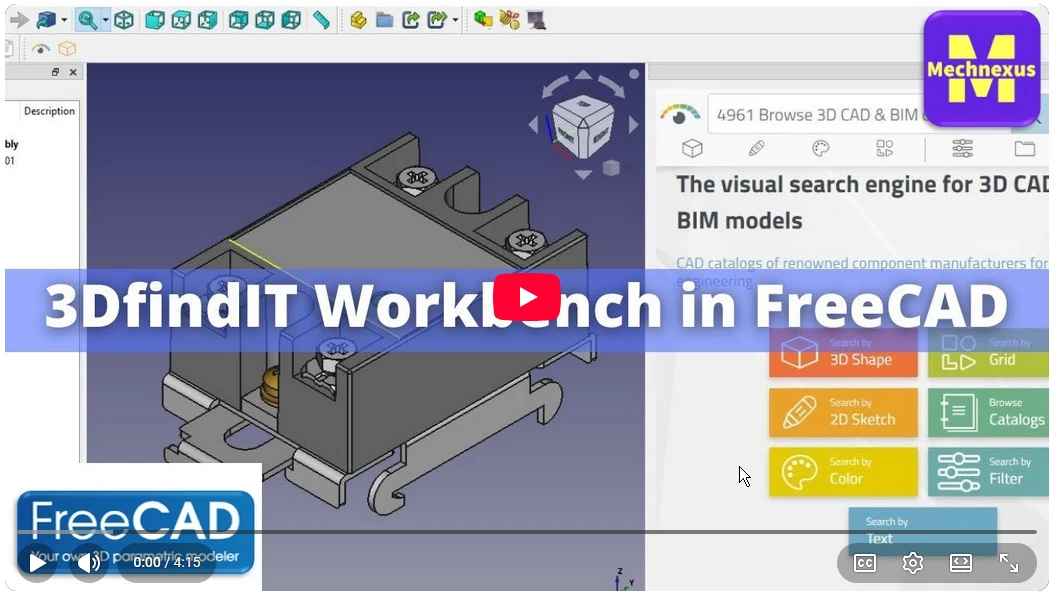Screen dimensions: 1056x596
Task: Select the color palette tab icon
Action: click(x=820, y=148)
